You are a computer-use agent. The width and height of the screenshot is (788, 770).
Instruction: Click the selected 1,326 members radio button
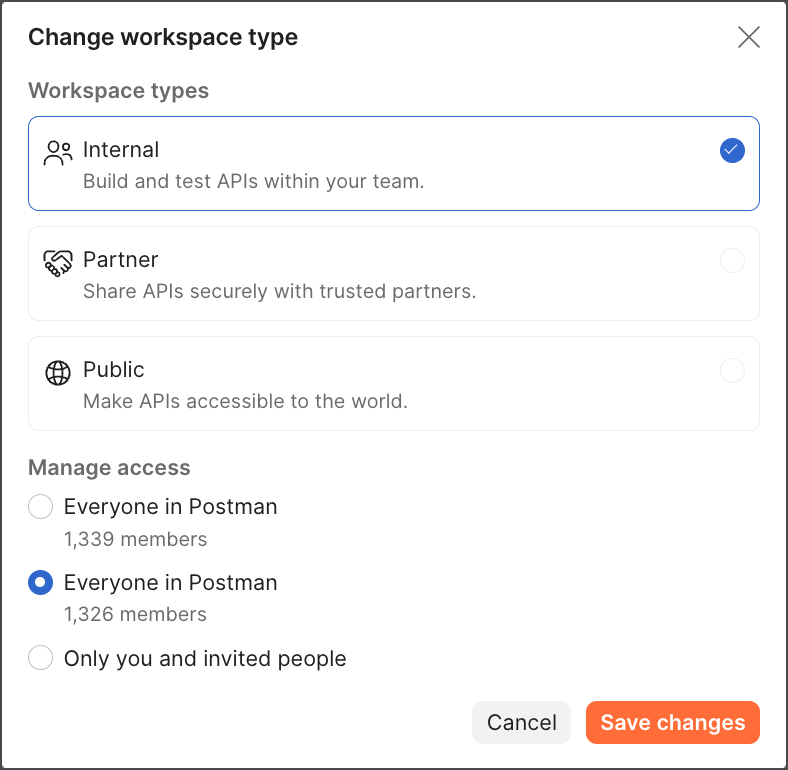(41, 583)
